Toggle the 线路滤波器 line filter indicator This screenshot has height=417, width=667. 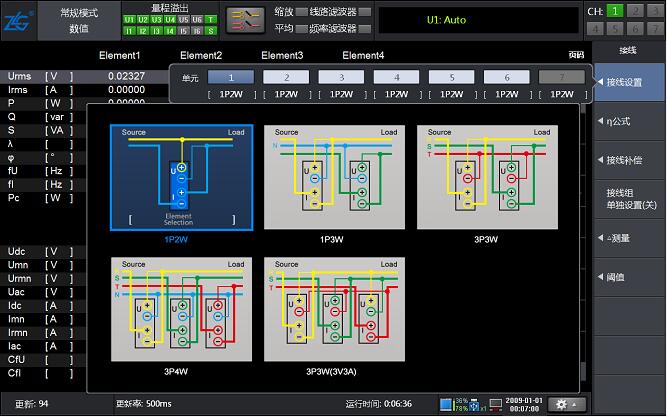[364, 11]
